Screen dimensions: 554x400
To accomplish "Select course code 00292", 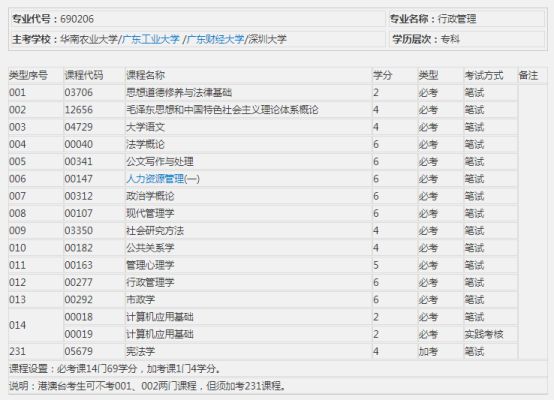I will pyautogui.click(x=78, y=300).
